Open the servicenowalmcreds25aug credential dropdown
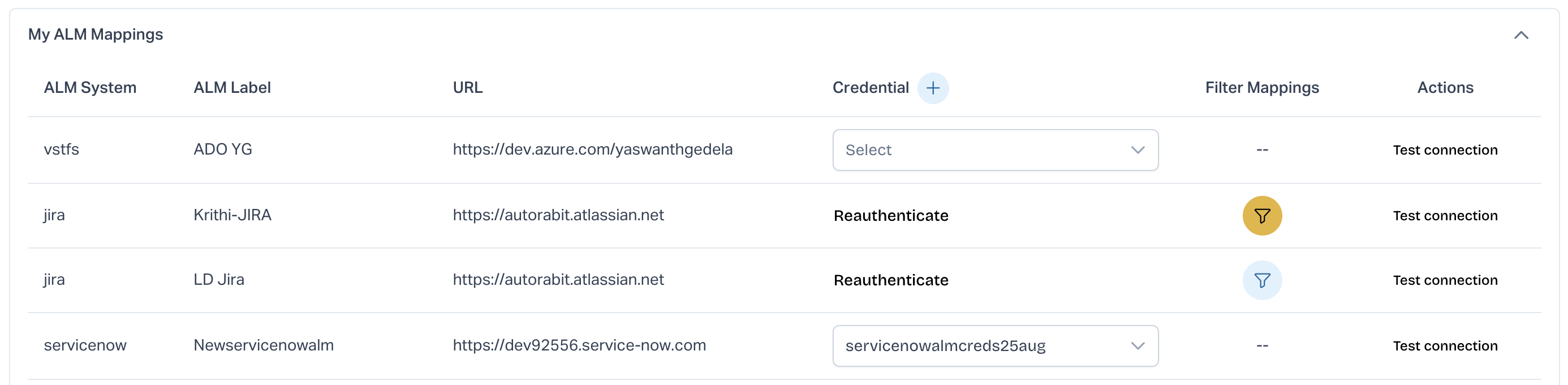The height and width of the screenshot is (385, 1568). 994,346
